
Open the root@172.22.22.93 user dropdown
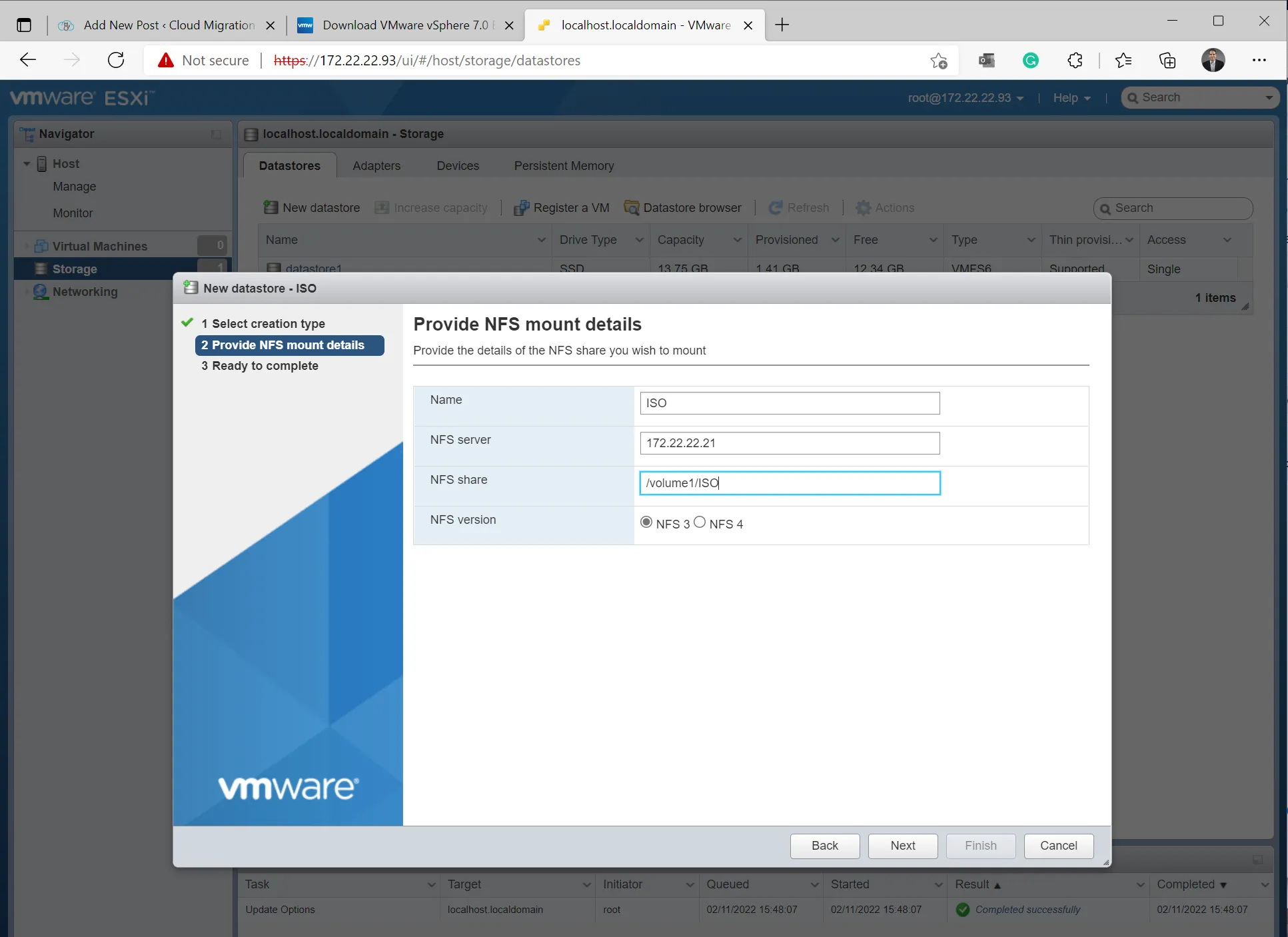[x=966, y=98]
